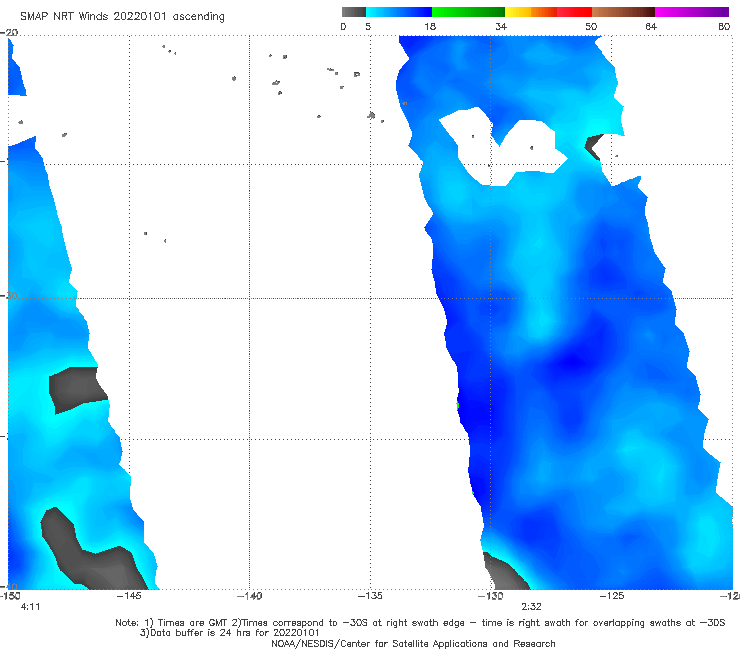Select the magenta-purple segment of the colorbar
This screenshot has width=740, height=650.
(x=692, y=12)
